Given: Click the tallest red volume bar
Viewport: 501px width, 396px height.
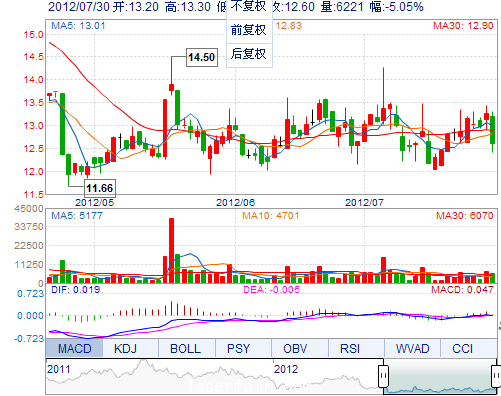Looking at the screenshot, I should click(172, 251).
